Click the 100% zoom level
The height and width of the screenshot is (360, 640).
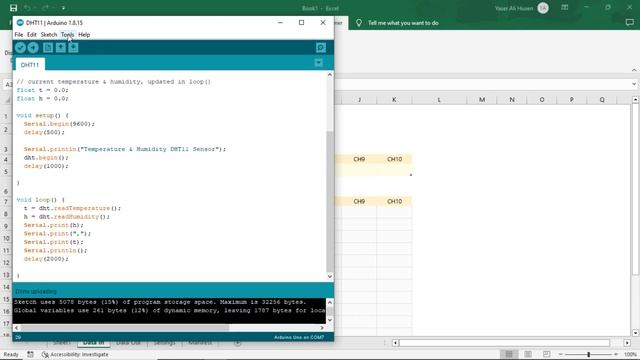[x=630, y=354]
